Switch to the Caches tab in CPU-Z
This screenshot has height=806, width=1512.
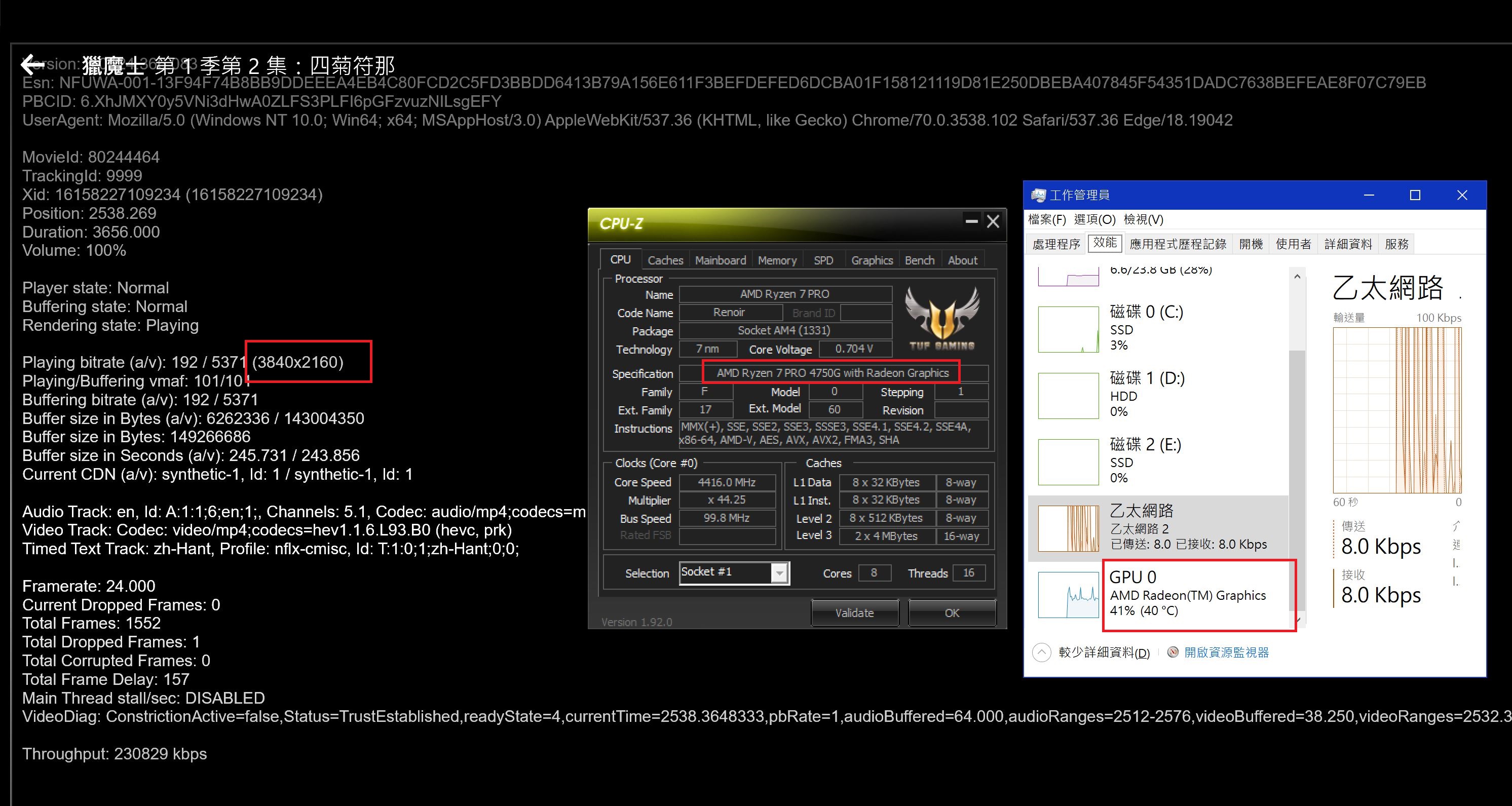(x=665, y=260)
